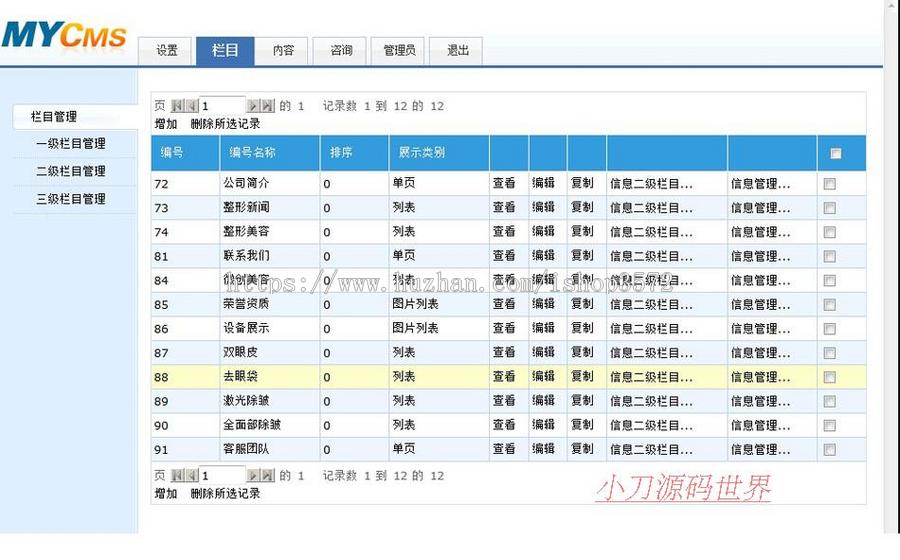The height and width of the screenshot is (560, 900).
Task: Open the 设置 tab
Action: tap(166, 50)
